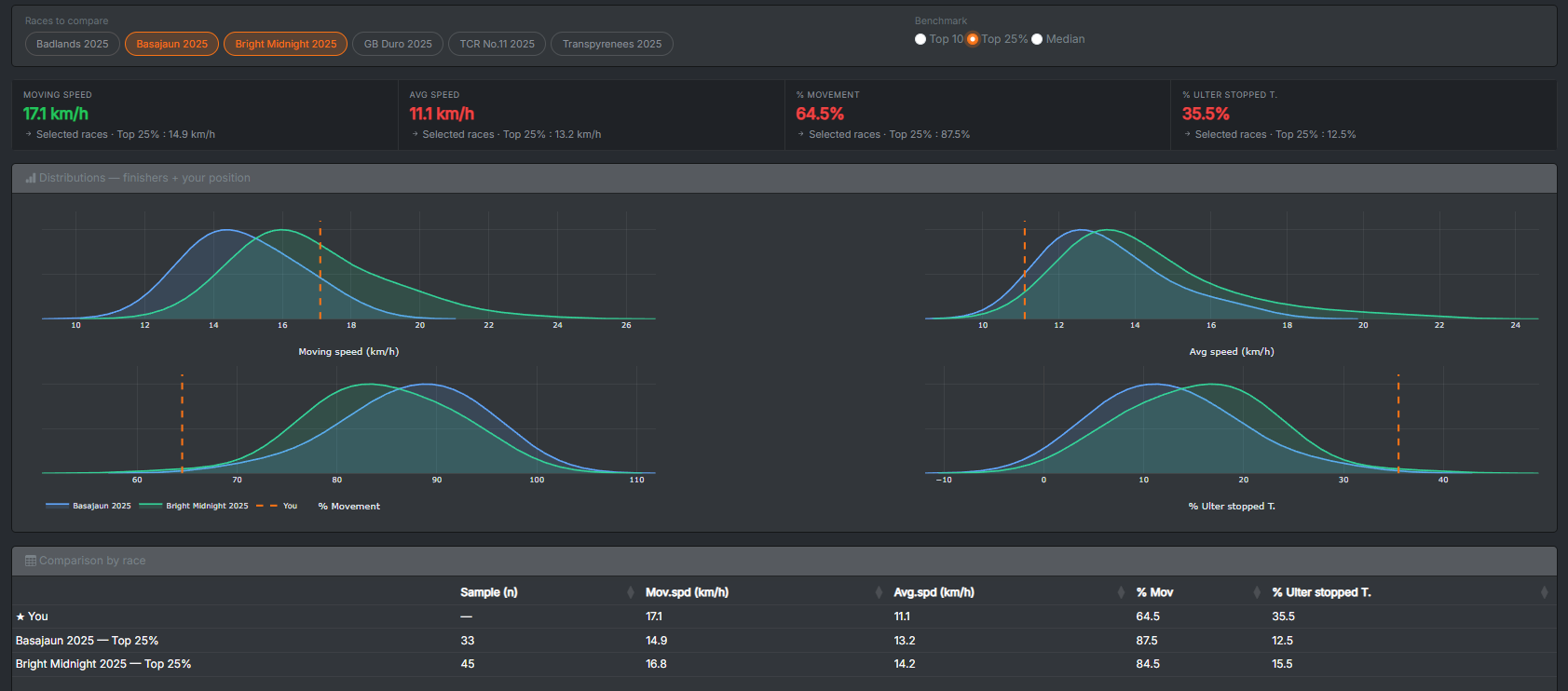This screenshot has width=1568, height=691.
Task: Toggle the Badlands 2025 race chip
Action: click(x=73, y=44)
